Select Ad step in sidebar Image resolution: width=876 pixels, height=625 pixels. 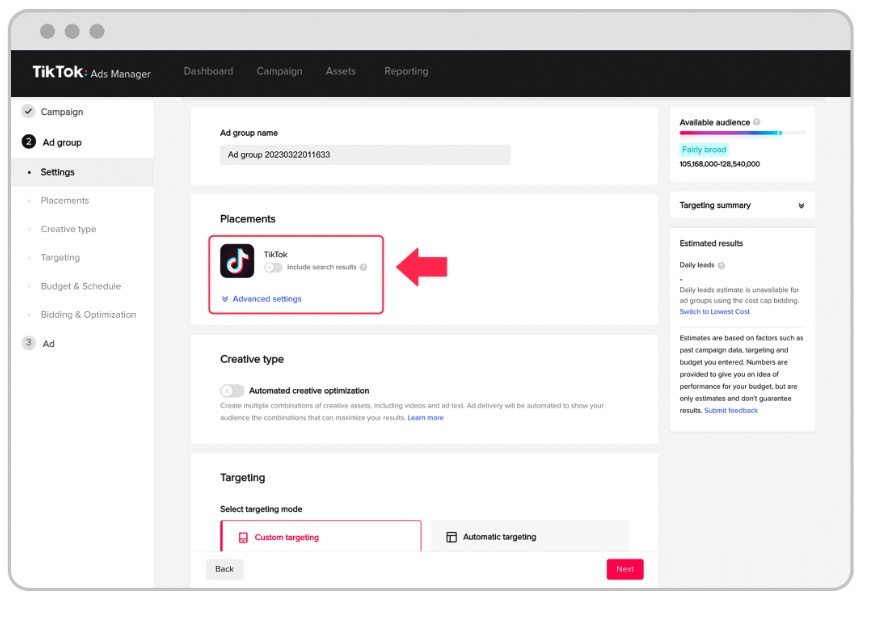[49, 343]
